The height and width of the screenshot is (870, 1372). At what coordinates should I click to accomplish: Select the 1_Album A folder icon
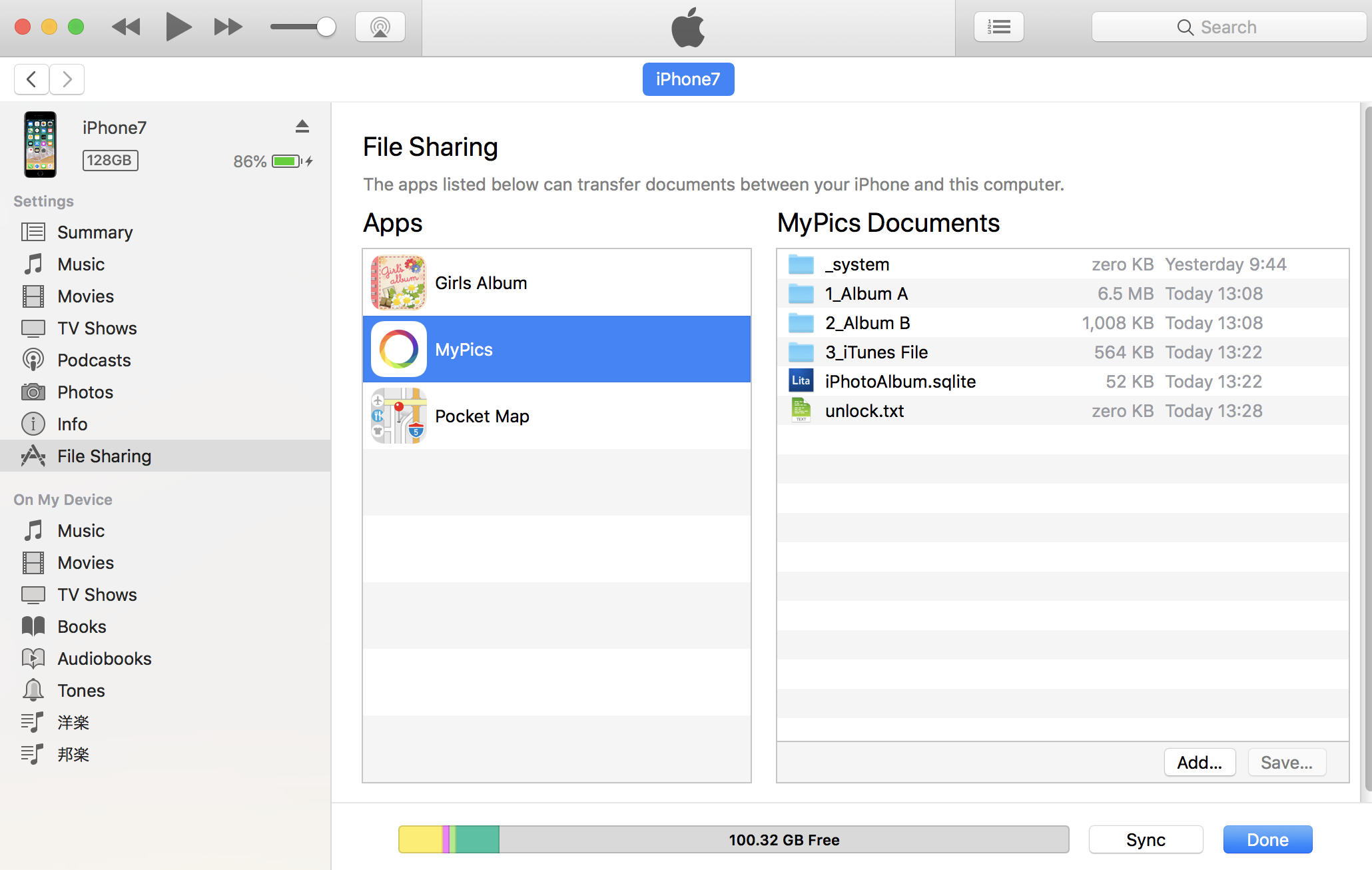point(801,294)
